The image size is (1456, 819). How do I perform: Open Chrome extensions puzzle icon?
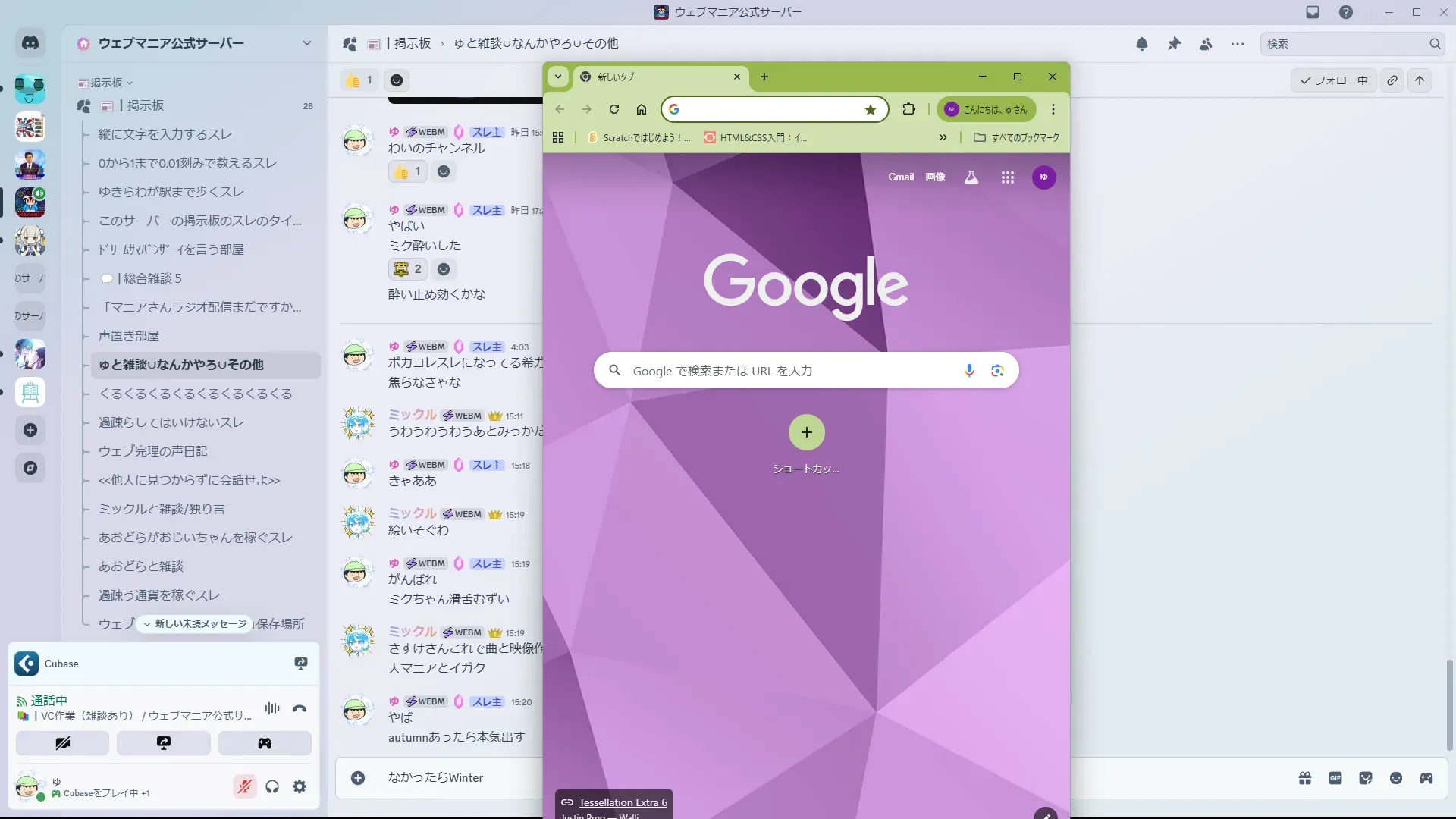click(x=908, y=109)
